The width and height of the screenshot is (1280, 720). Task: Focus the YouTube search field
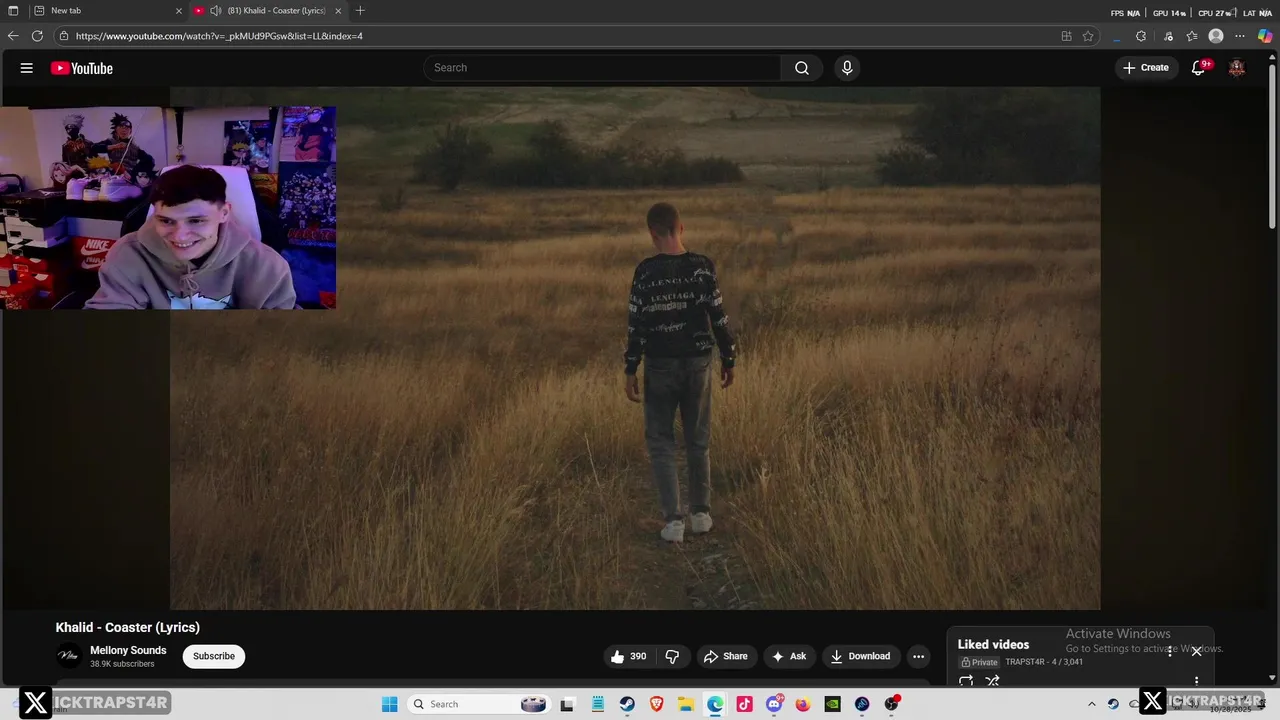tap(602, 68)
